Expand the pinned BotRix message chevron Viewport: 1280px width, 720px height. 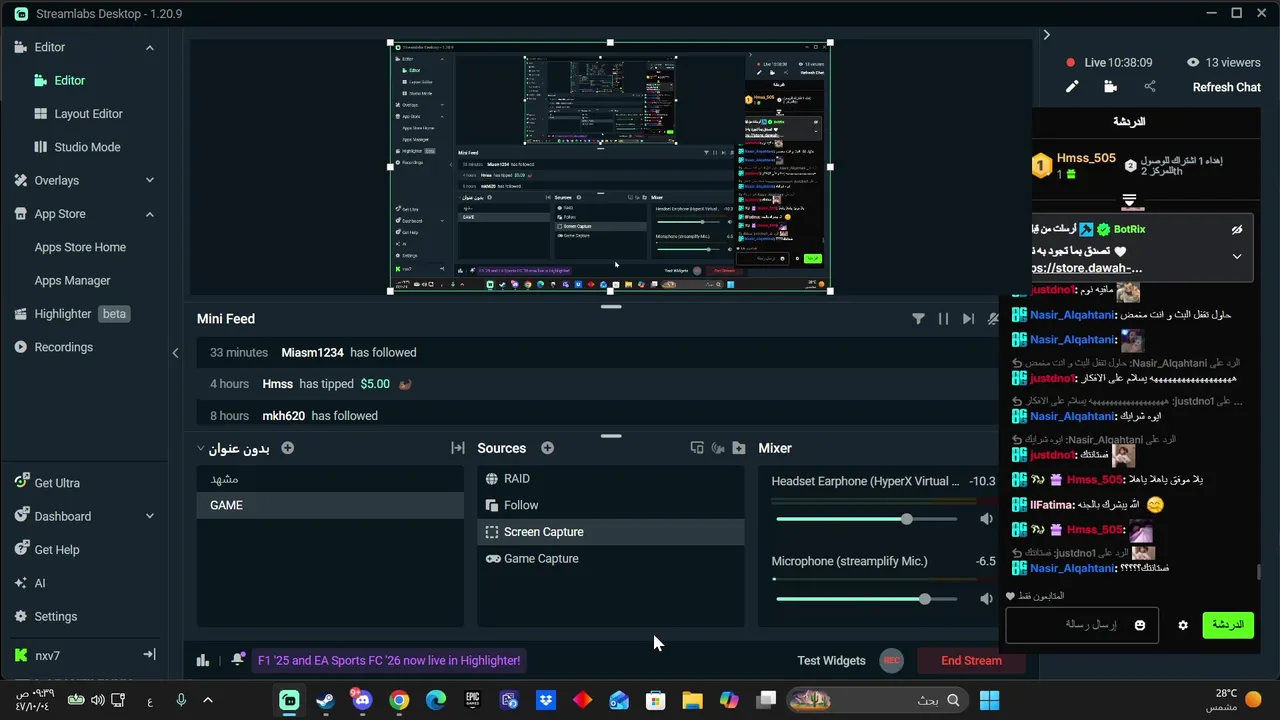click(1237, 256)
